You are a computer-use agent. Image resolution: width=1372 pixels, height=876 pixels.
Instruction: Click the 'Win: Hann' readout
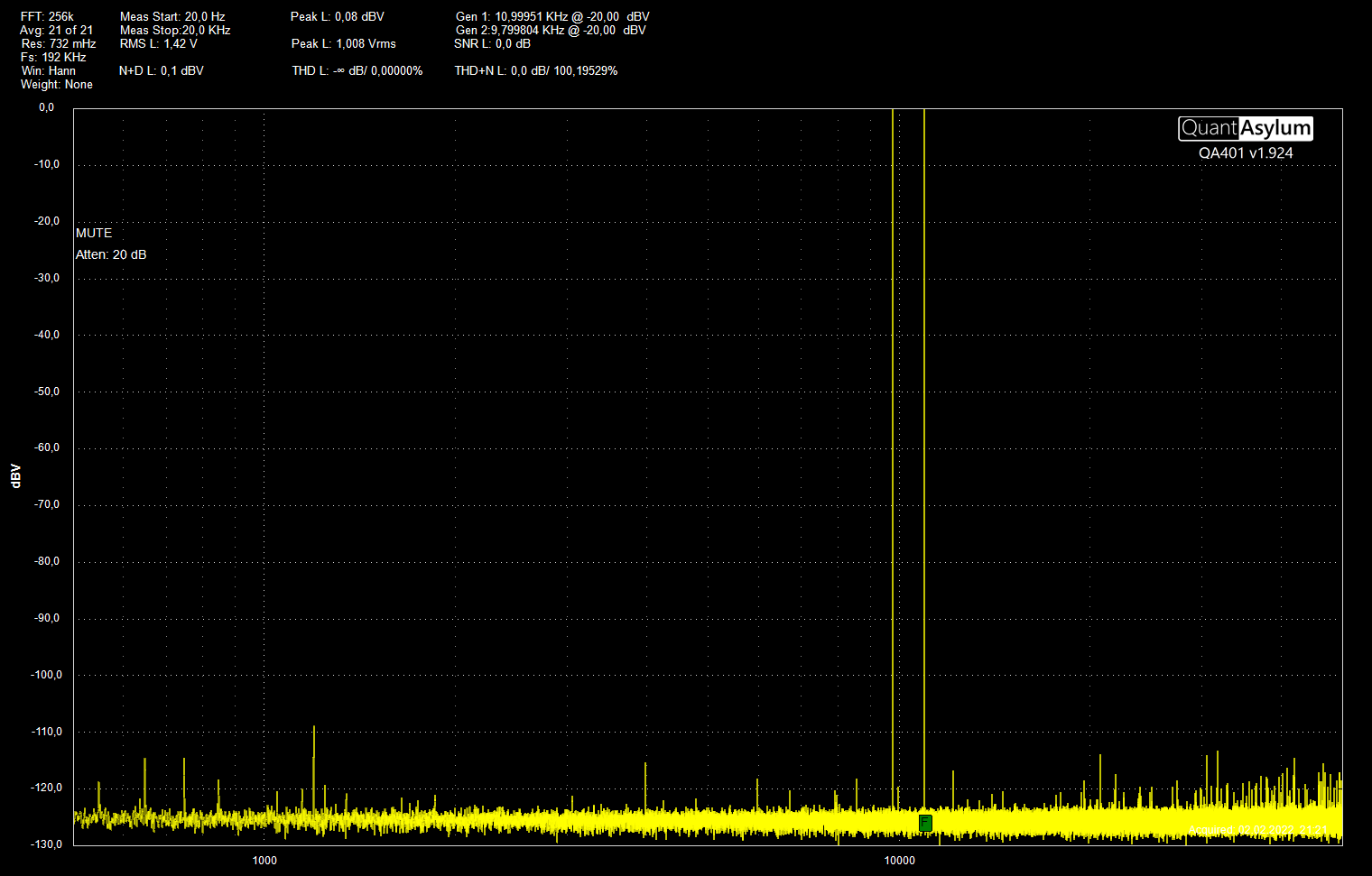49,70
